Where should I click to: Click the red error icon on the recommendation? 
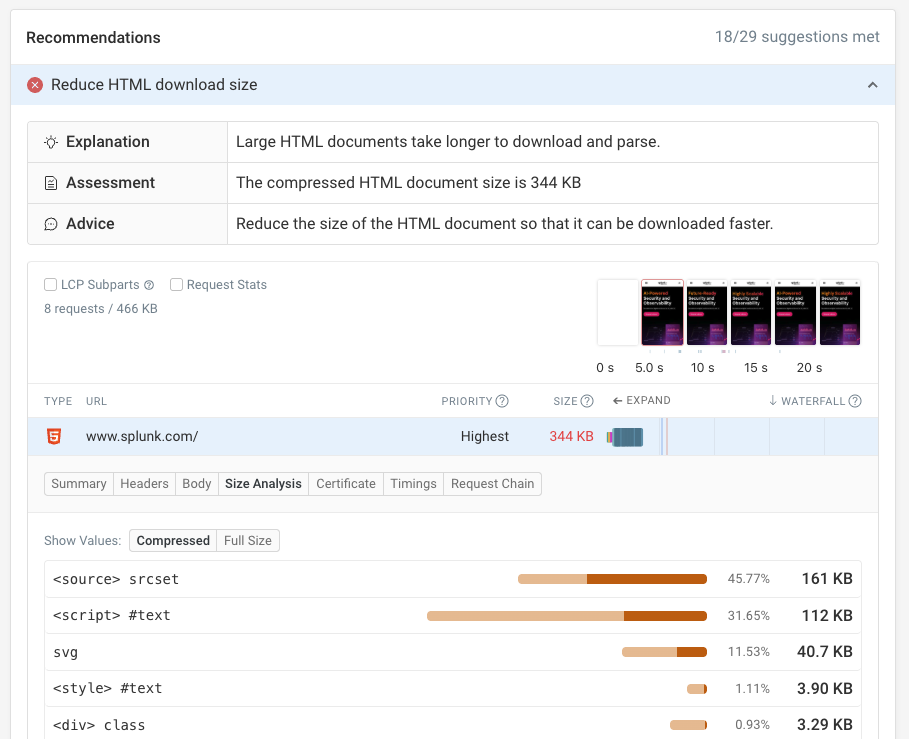pos(35,84)
